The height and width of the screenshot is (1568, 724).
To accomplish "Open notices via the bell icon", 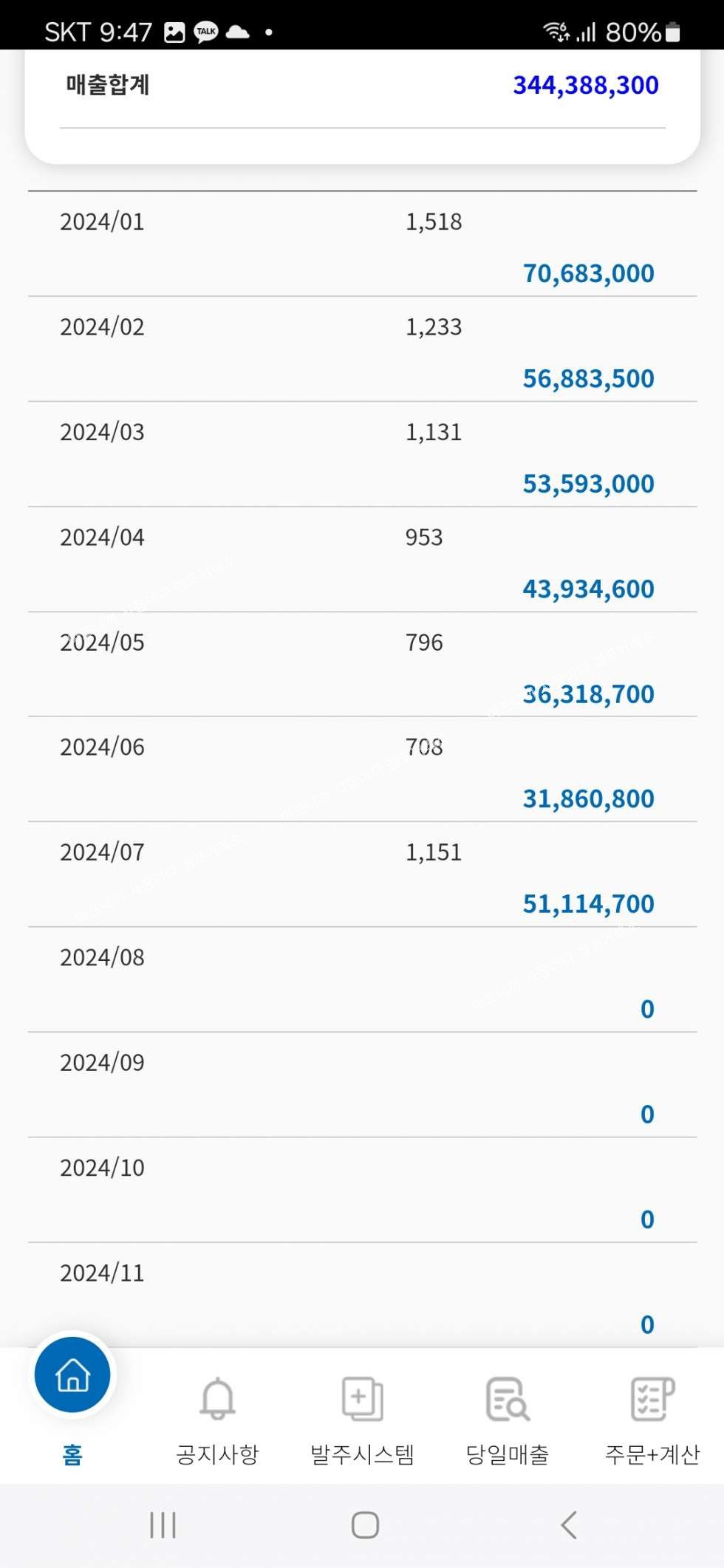I will (217, 1398).
